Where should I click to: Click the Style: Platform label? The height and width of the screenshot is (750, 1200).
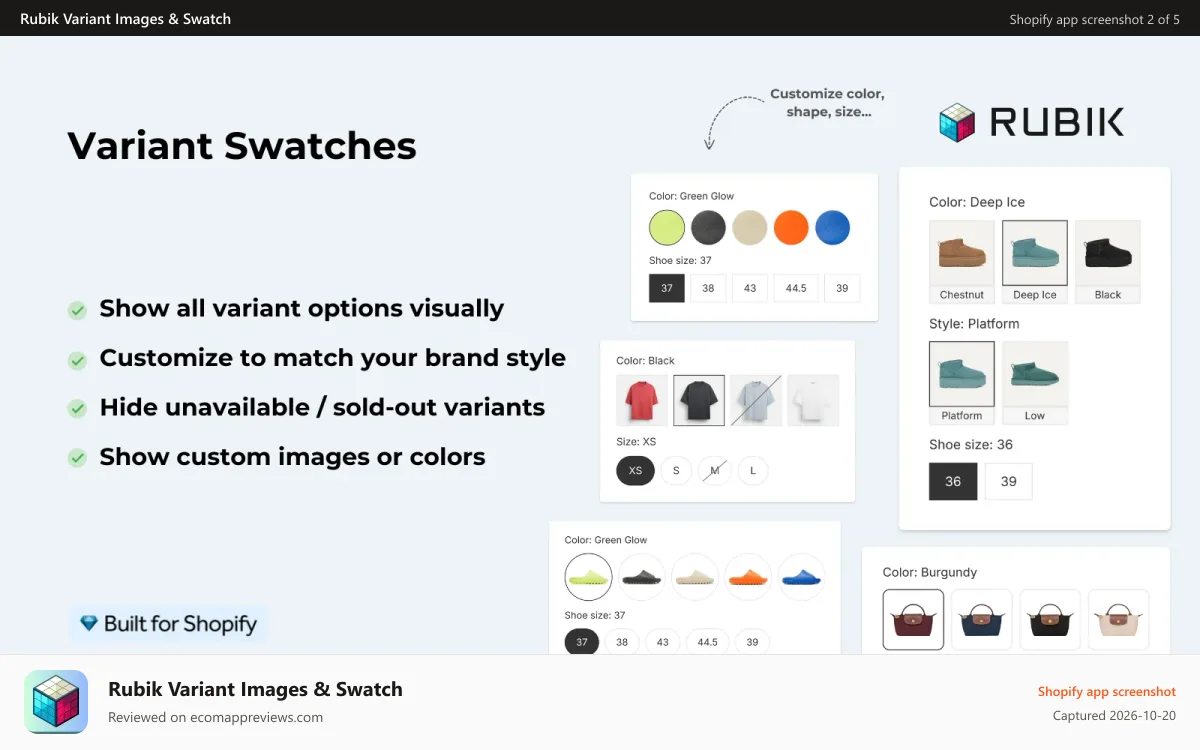974,324
